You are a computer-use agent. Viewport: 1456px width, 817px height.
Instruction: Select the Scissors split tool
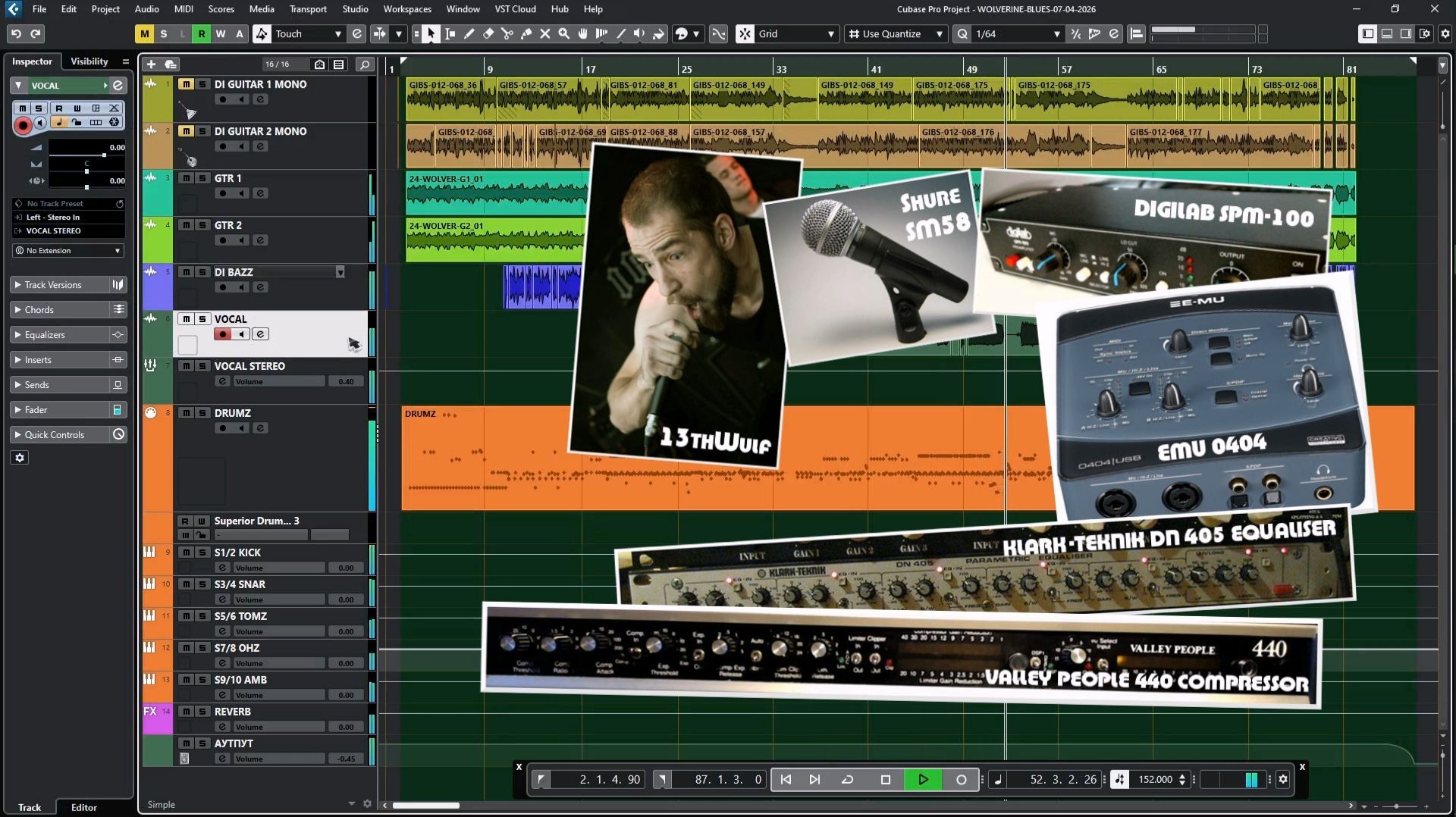[507, 34]
